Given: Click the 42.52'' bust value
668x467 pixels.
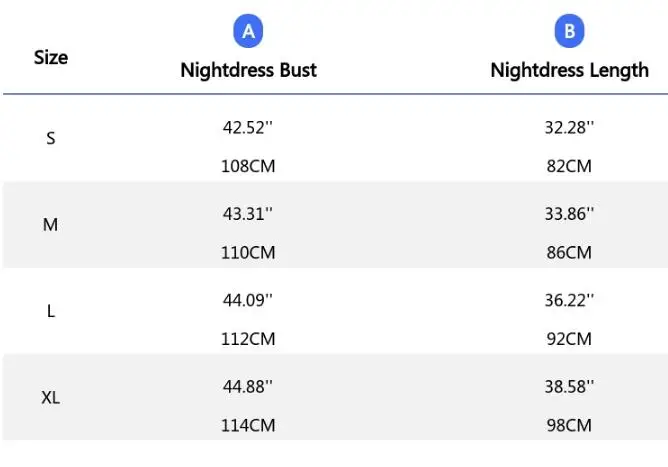Looking at the screenshot, I should (248, 127).
